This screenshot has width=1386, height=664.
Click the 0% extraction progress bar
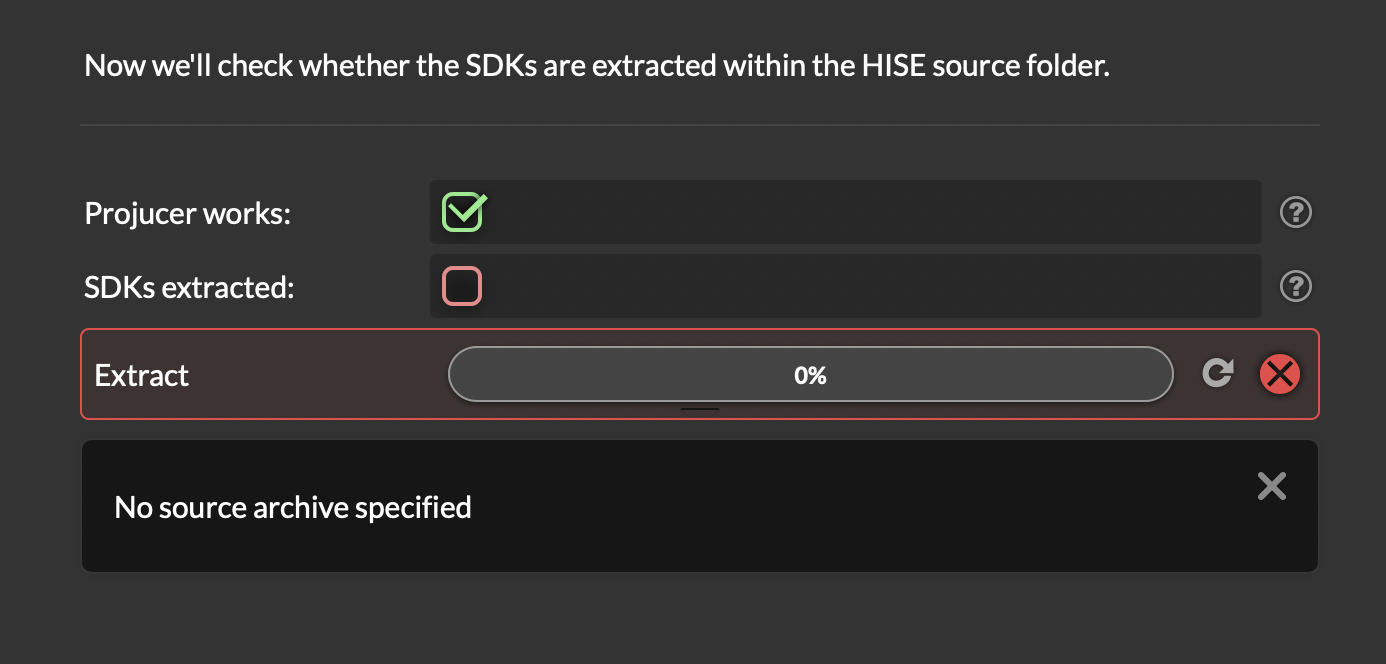pyautogui.click(x=810, y=375)
